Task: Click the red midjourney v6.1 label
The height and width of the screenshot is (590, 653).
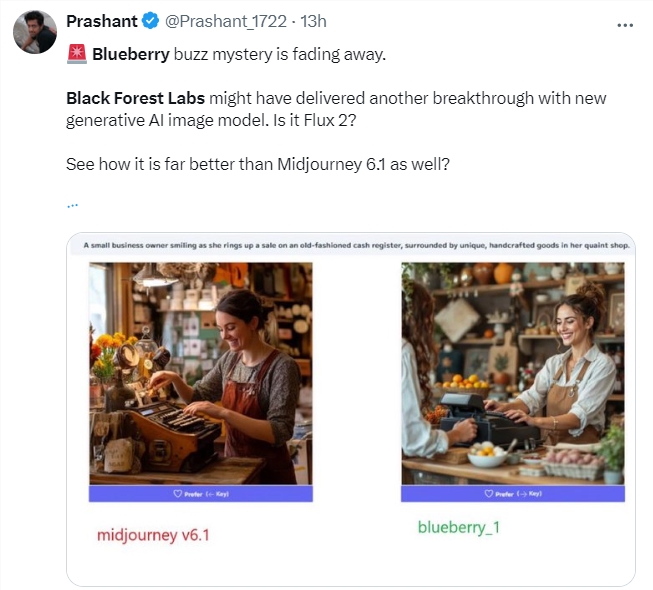Action: (153, 535)
